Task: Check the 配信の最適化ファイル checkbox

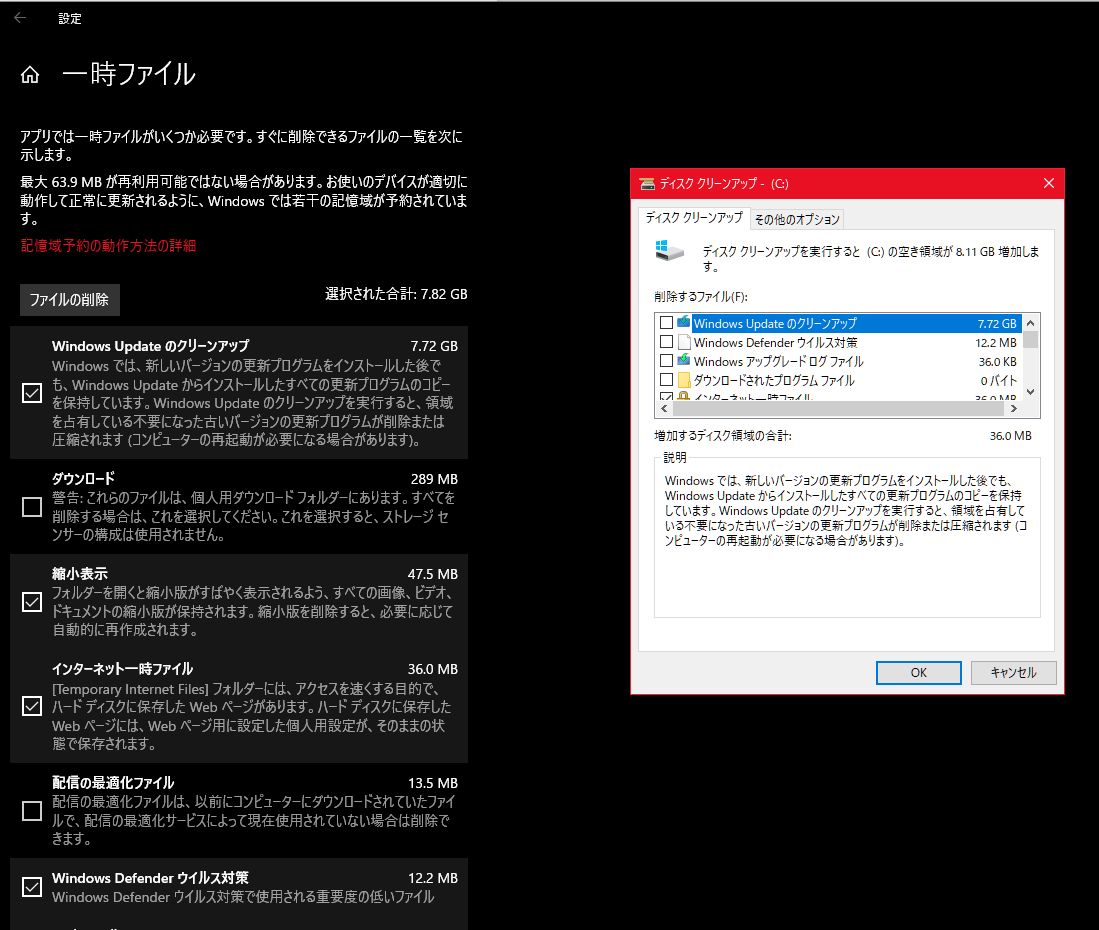Action: click(32, 811)
